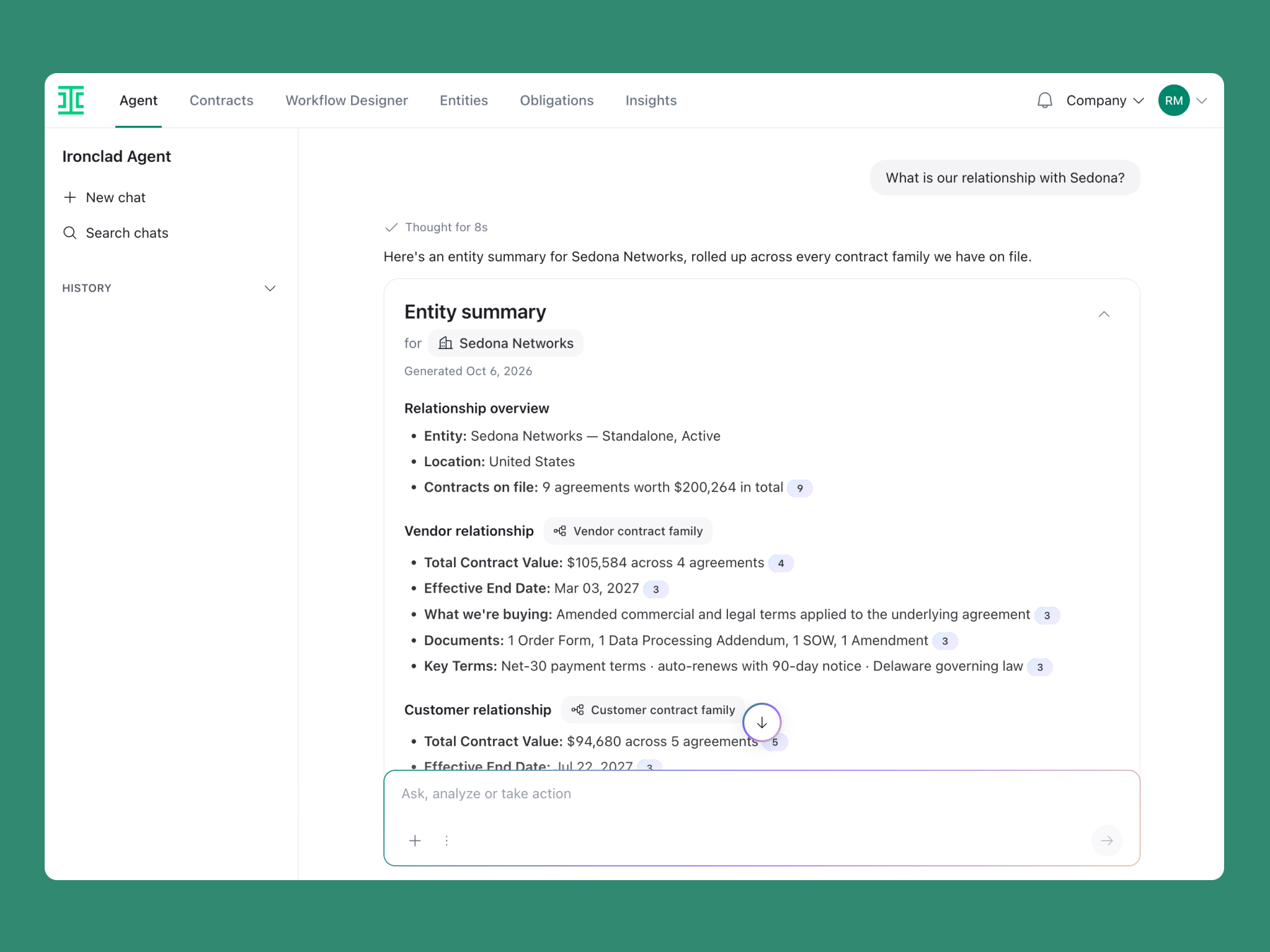Expand the user account chevron
The image size is (1270, 952).
(1202, 100)
